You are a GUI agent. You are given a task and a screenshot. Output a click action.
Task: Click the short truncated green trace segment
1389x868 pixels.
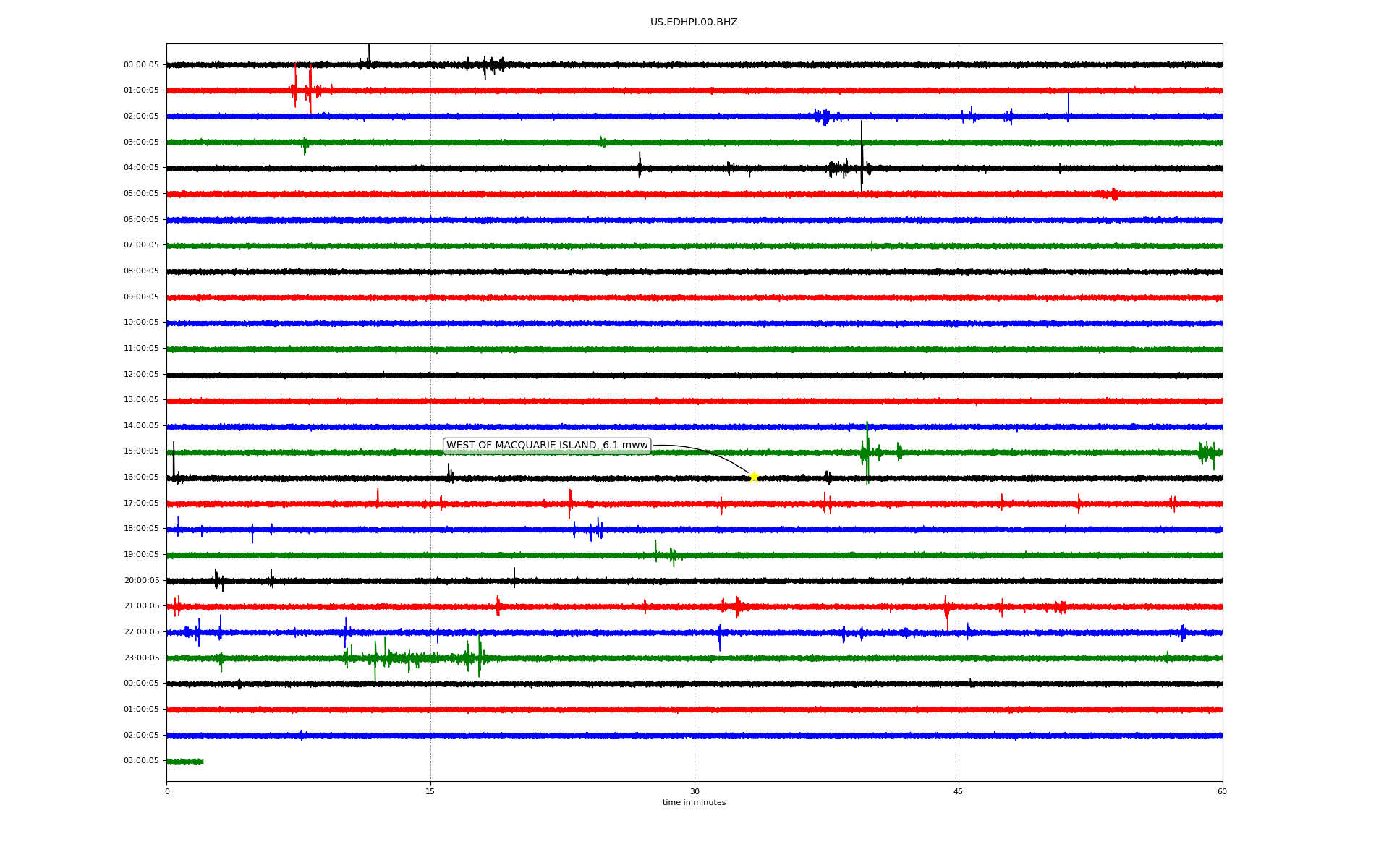tap(185, 761)
